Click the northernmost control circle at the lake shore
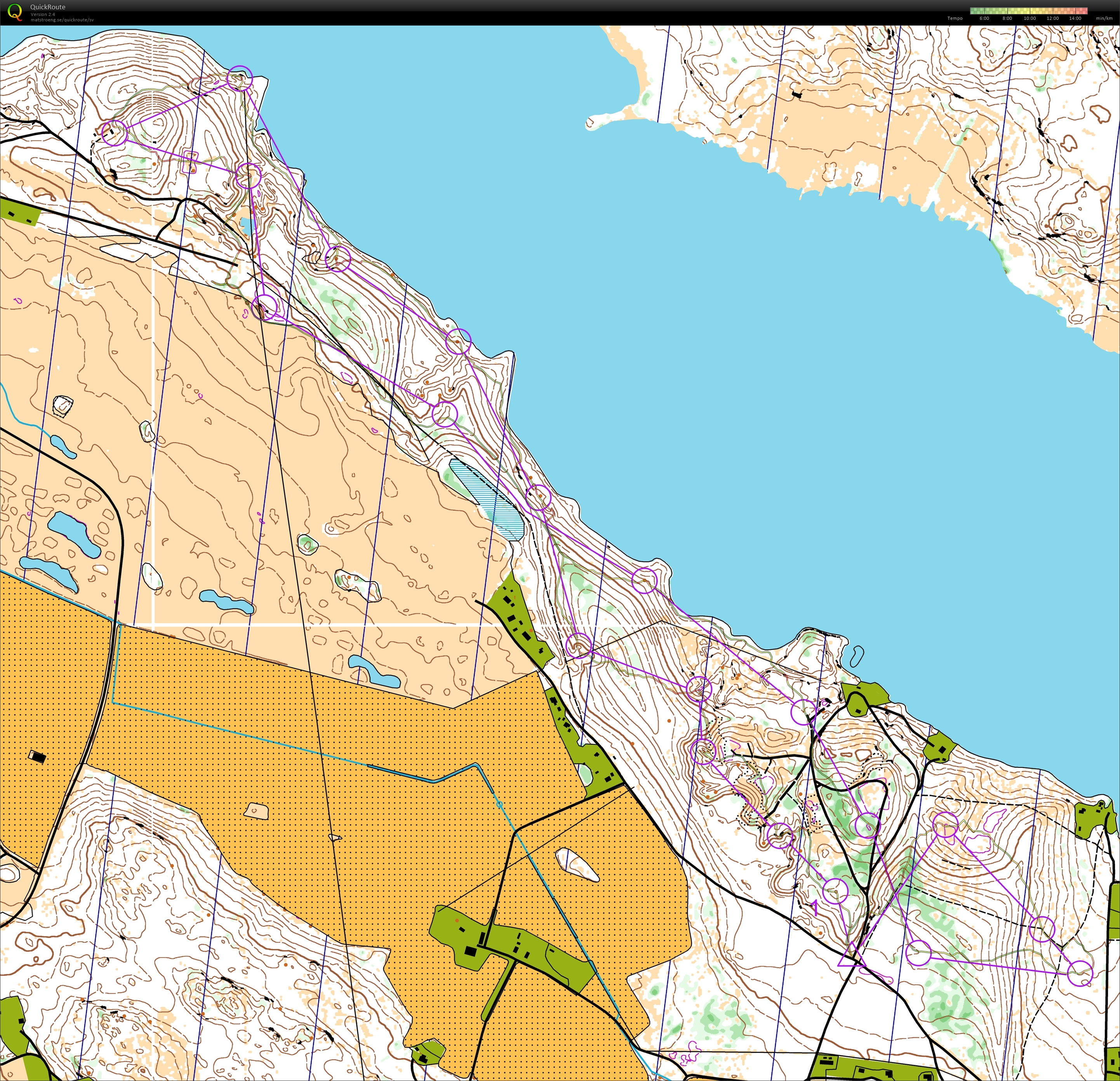Screen dimensions: 1120x1081 (240, 78)
